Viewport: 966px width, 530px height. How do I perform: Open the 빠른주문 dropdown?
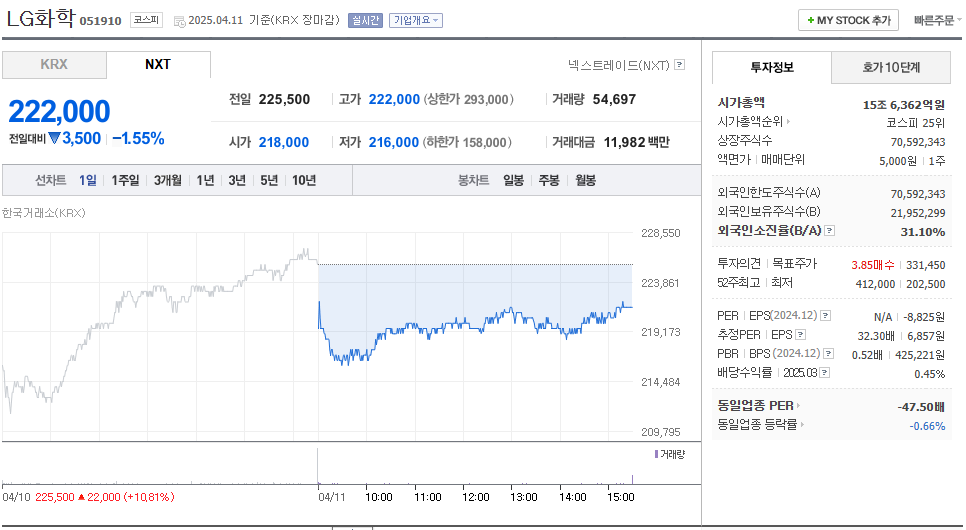click(937, 20)
